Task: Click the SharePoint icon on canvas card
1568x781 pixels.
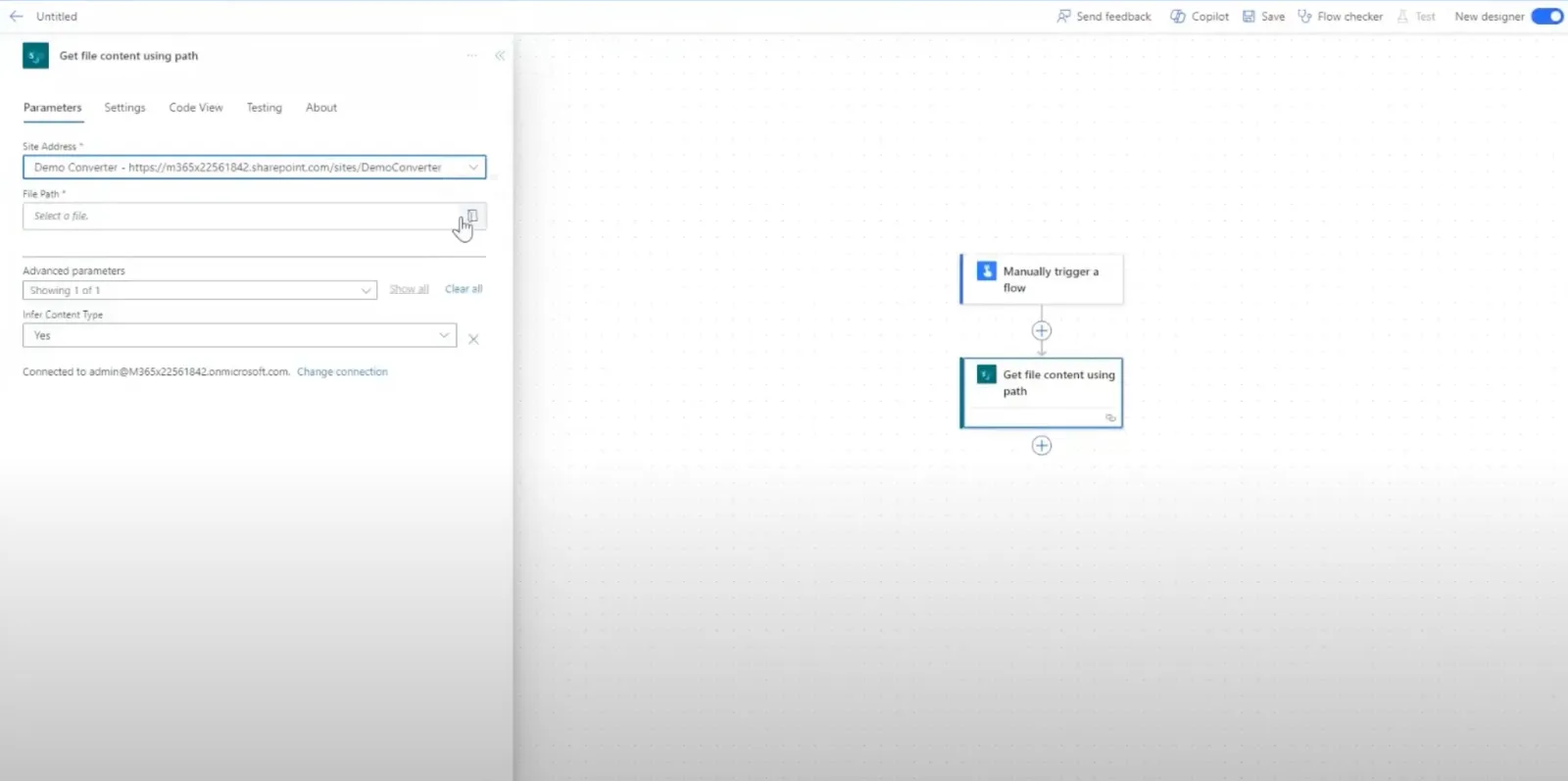Action: [987, 374]
